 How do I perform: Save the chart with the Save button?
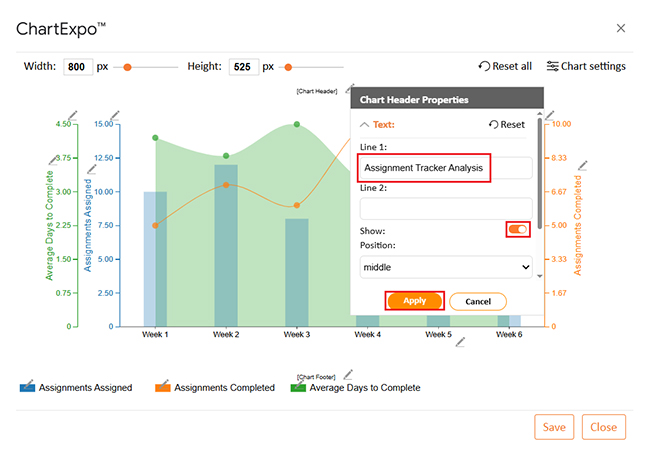tap(554, 427)
